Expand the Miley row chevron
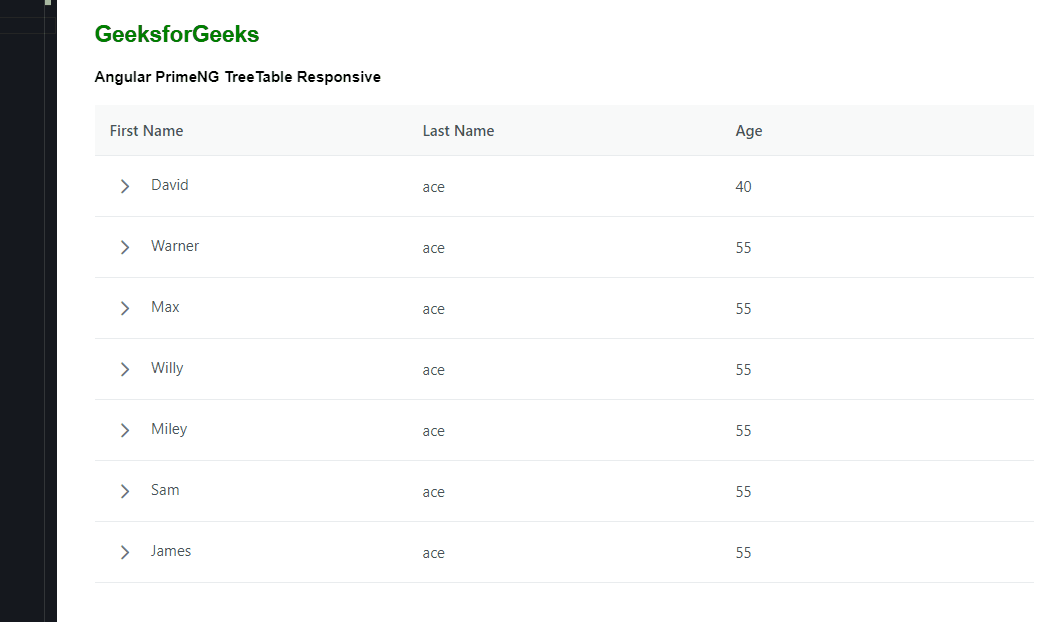This screenshot has height=622, width=1040. pyautogui.click(x=124, y=430)
